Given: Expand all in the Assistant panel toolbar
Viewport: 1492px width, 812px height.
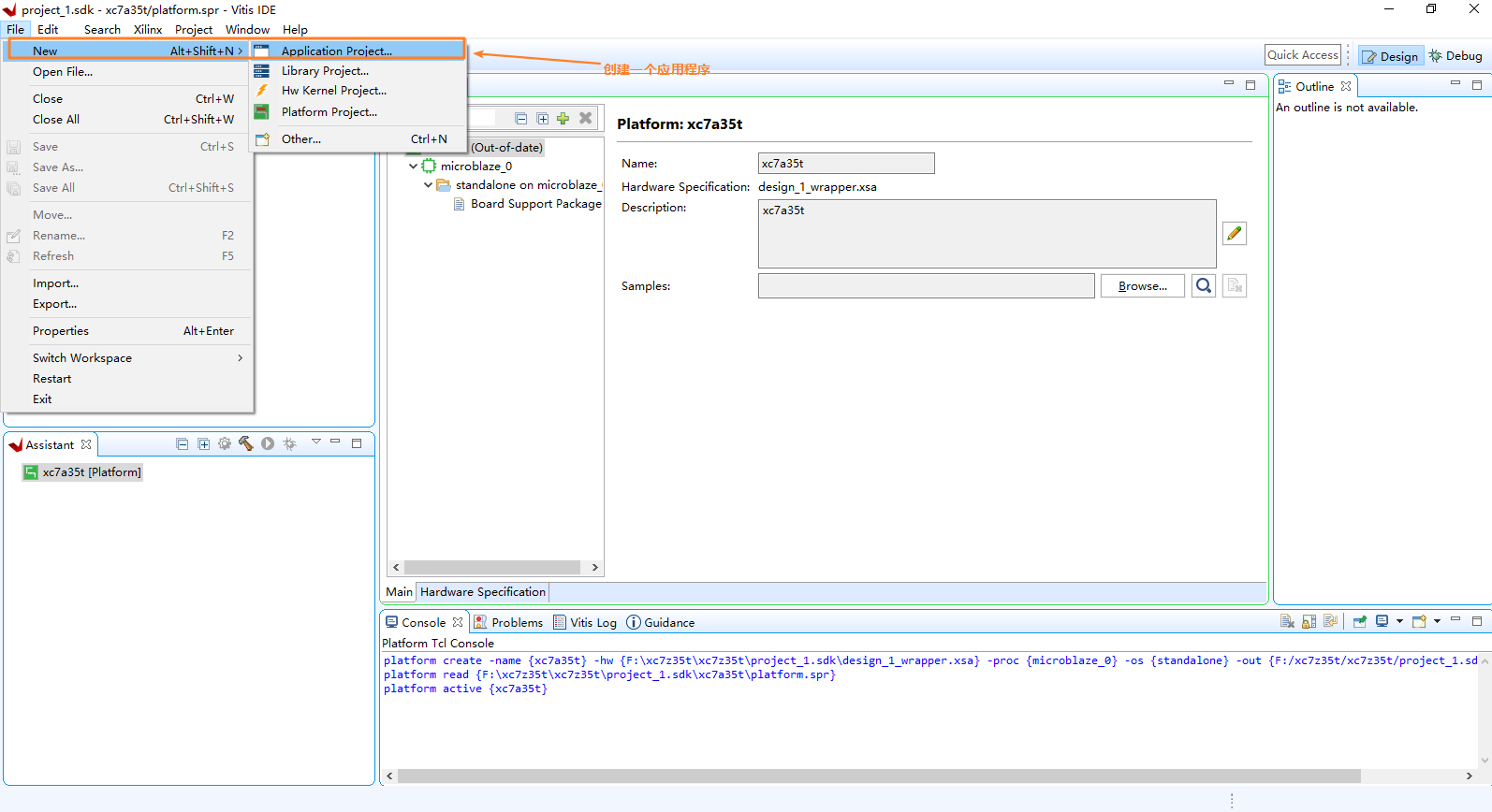Looking at the screenshot, I should (204, 444).
